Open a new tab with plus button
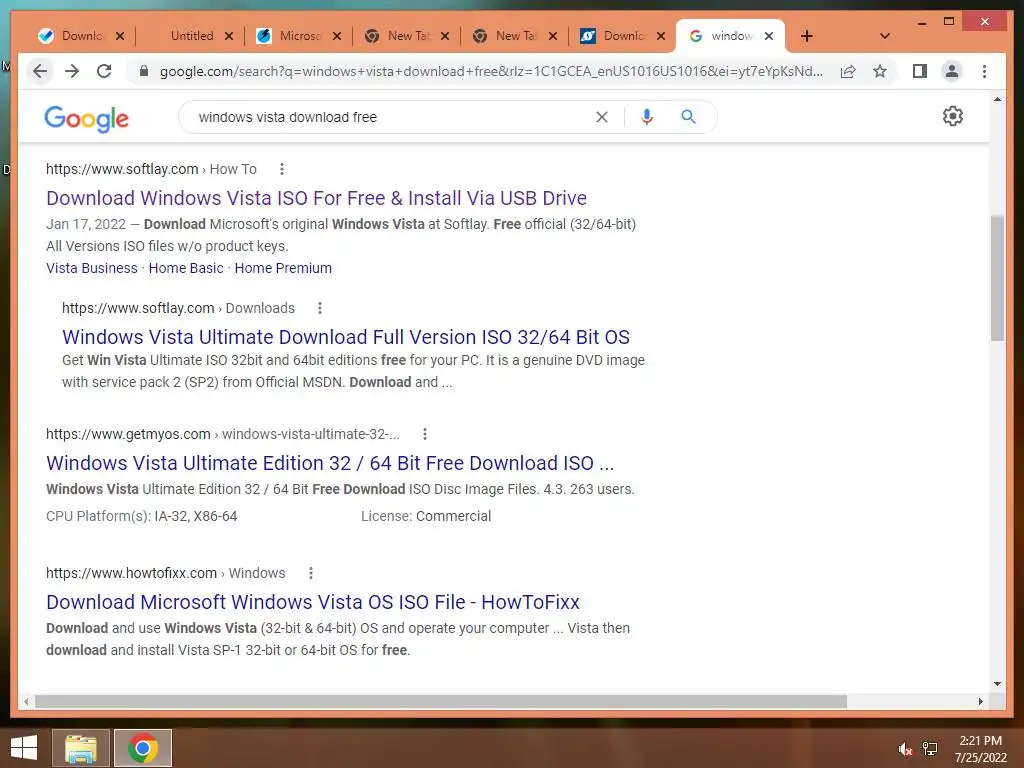Image resolution: width=1024 pixels, height=768 pixels. click(807, 36)
